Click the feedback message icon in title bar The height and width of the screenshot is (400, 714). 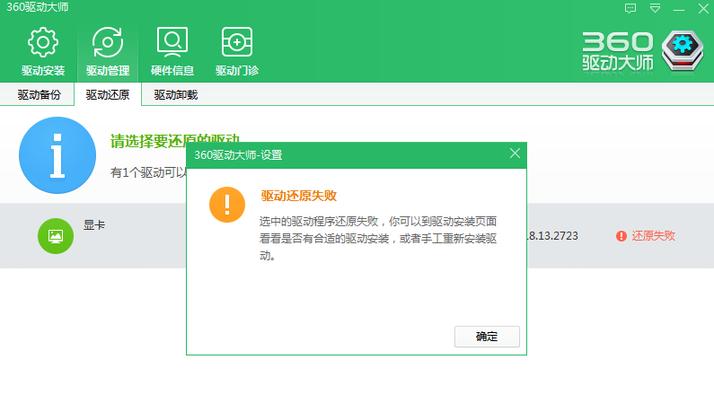click(x=630, y=8)
